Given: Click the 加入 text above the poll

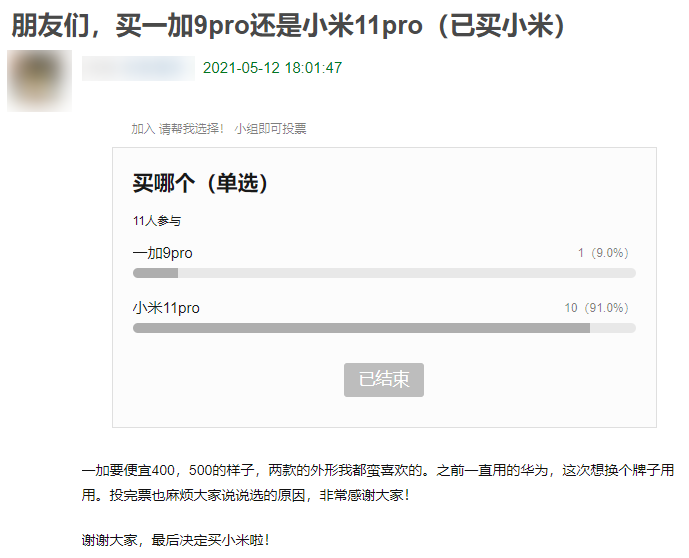Looking at the screenshot, I should pos(143,129).
